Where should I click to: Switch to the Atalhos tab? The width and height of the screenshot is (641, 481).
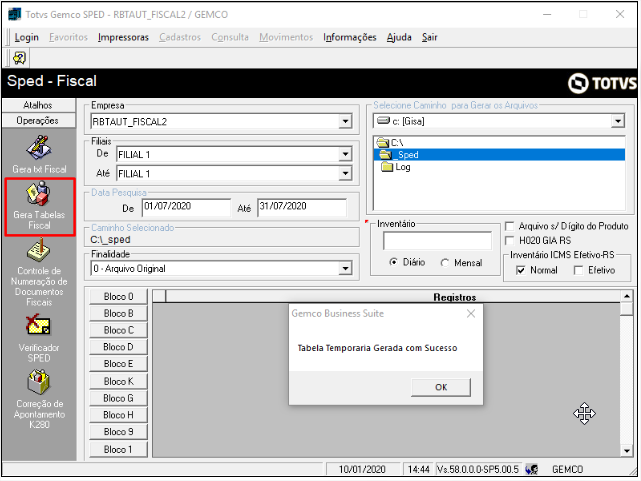click(x=38, y=105)
